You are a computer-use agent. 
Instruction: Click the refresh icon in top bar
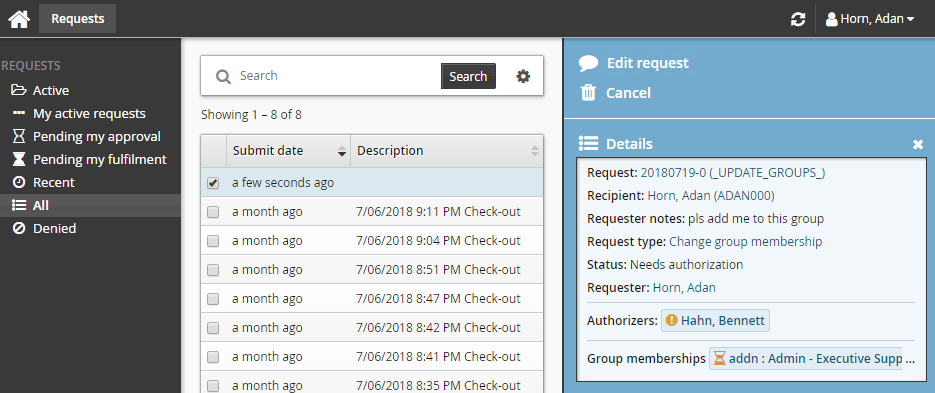pos(798,19)
